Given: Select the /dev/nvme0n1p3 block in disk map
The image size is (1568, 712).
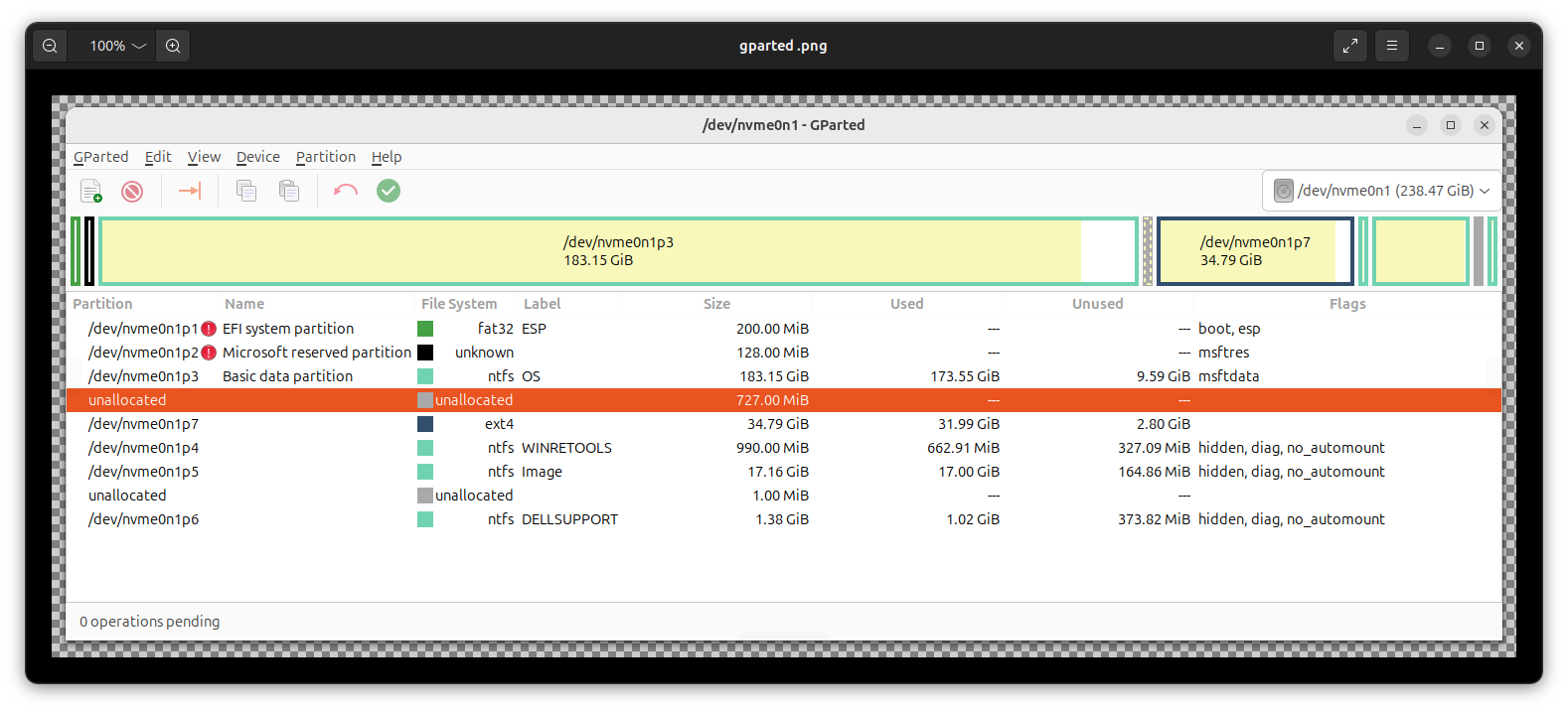Looking at the screenshot, I should coord(618,251).
